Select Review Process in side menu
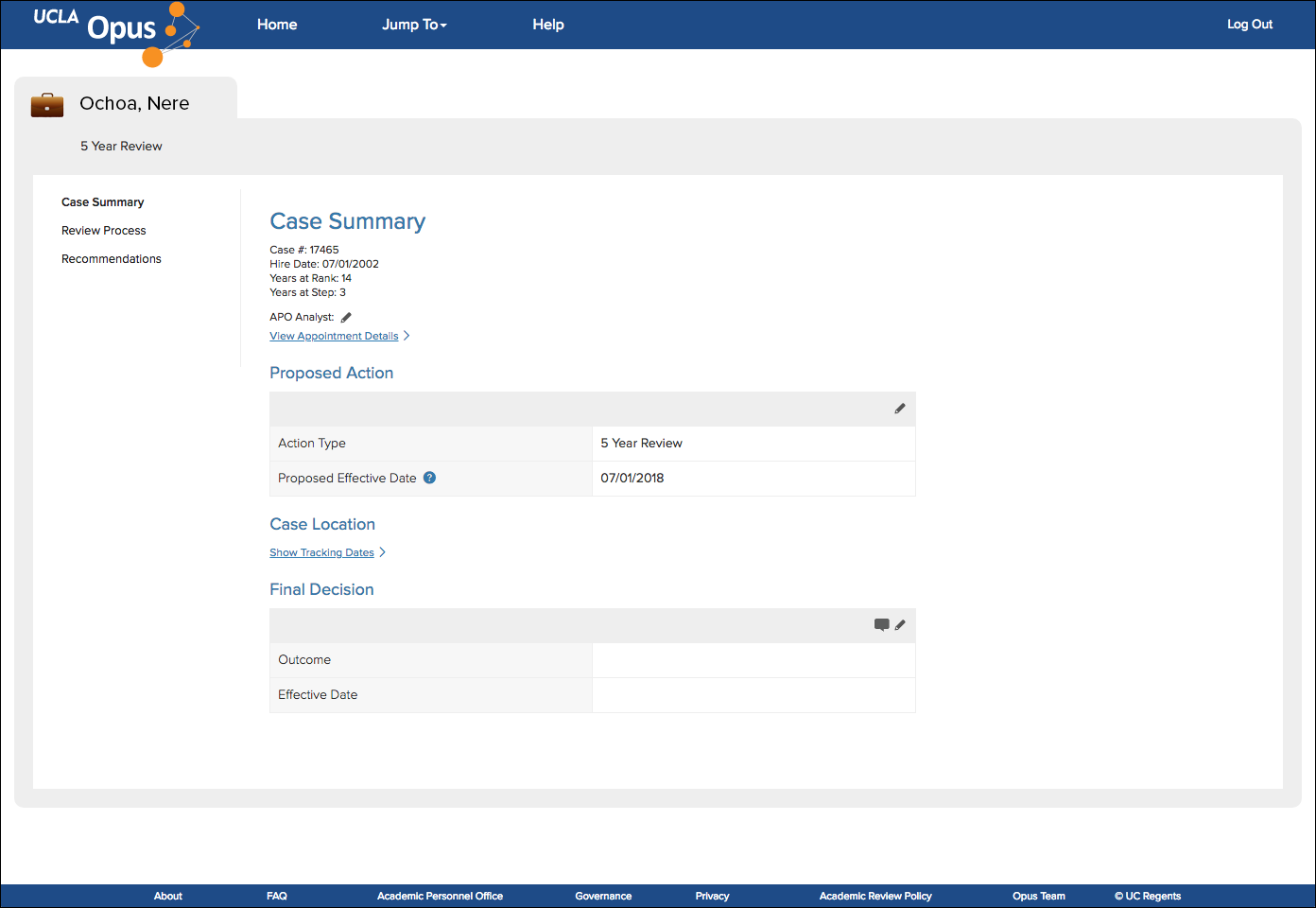The image size is (1316, 908). tap(104, 231)
